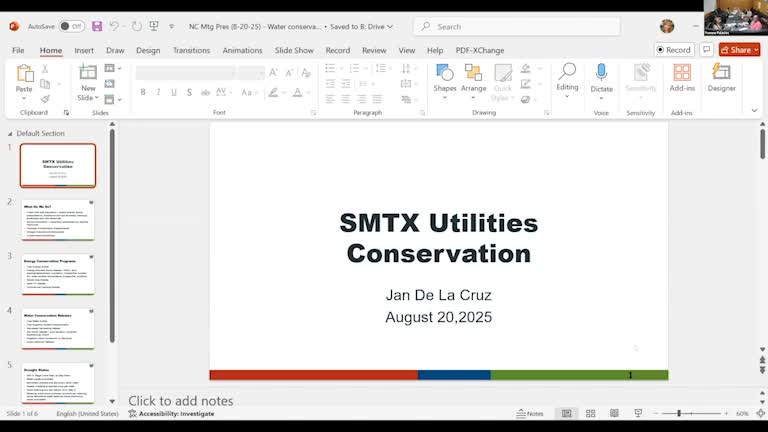This screenshot has height=432, width=768.
Task: Open the Designer pane
Action: (x=721, y=73)
